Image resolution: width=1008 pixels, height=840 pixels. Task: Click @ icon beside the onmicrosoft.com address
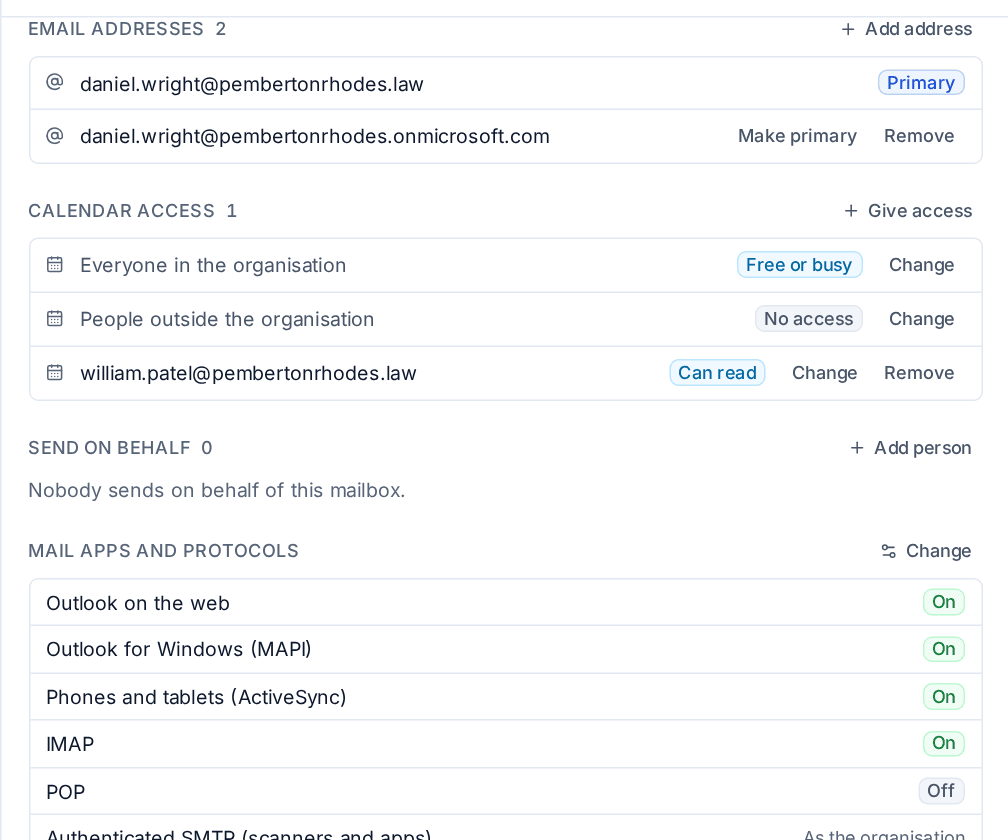(x=55, y=136)
